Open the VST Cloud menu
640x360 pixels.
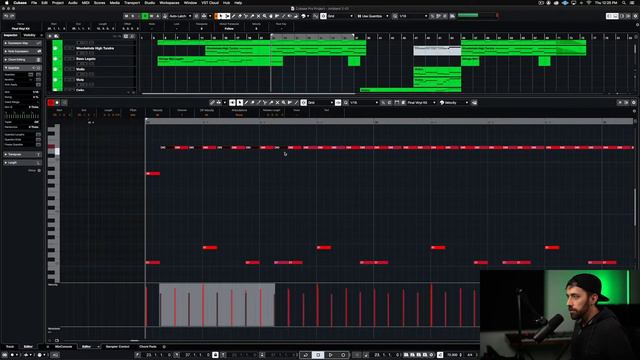click(x=210, y=2)
